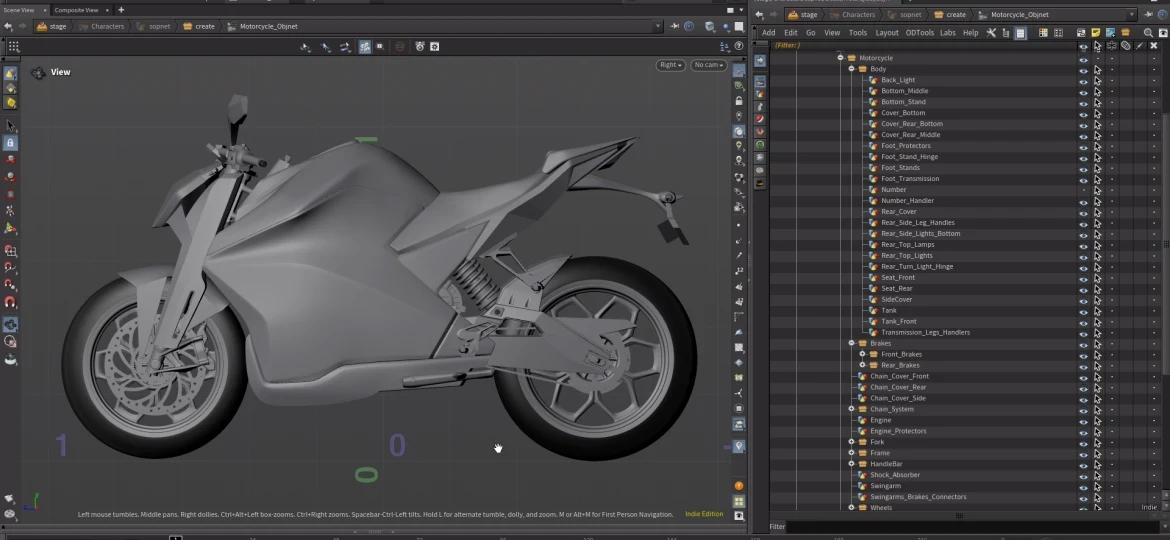
Task: Pin the Scene View path with pin icon
Action: click(675, 26)
